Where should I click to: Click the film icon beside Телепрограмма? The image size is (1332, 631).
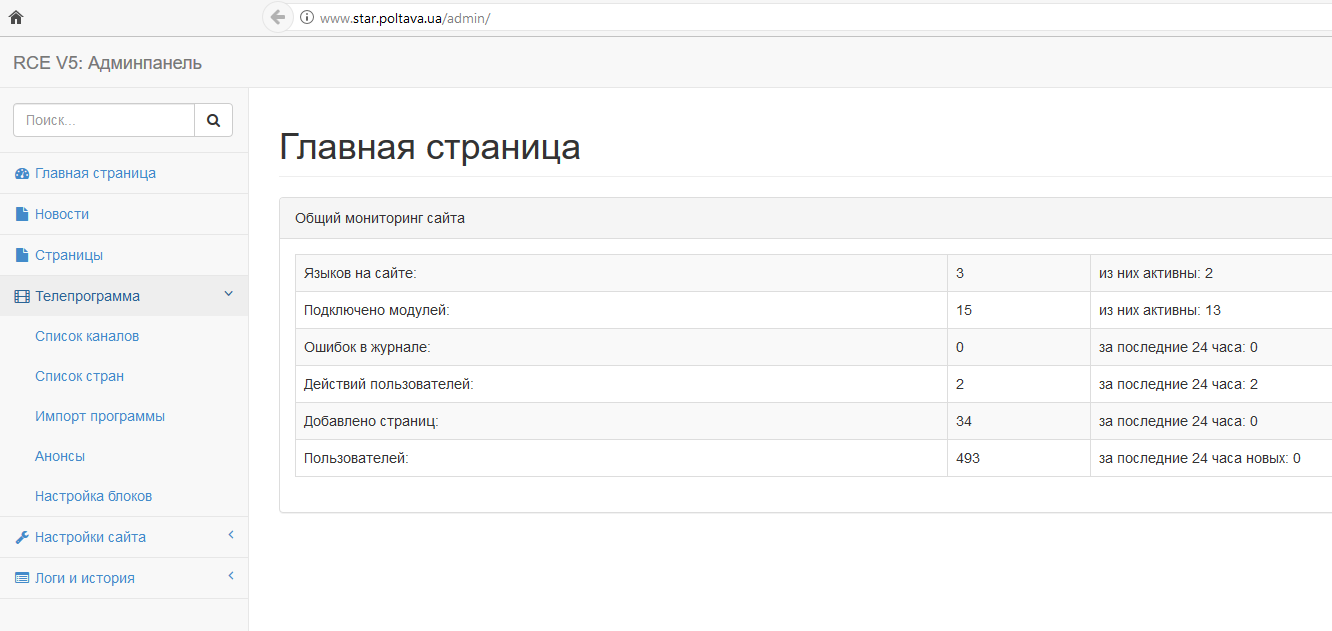click(22, 296)
